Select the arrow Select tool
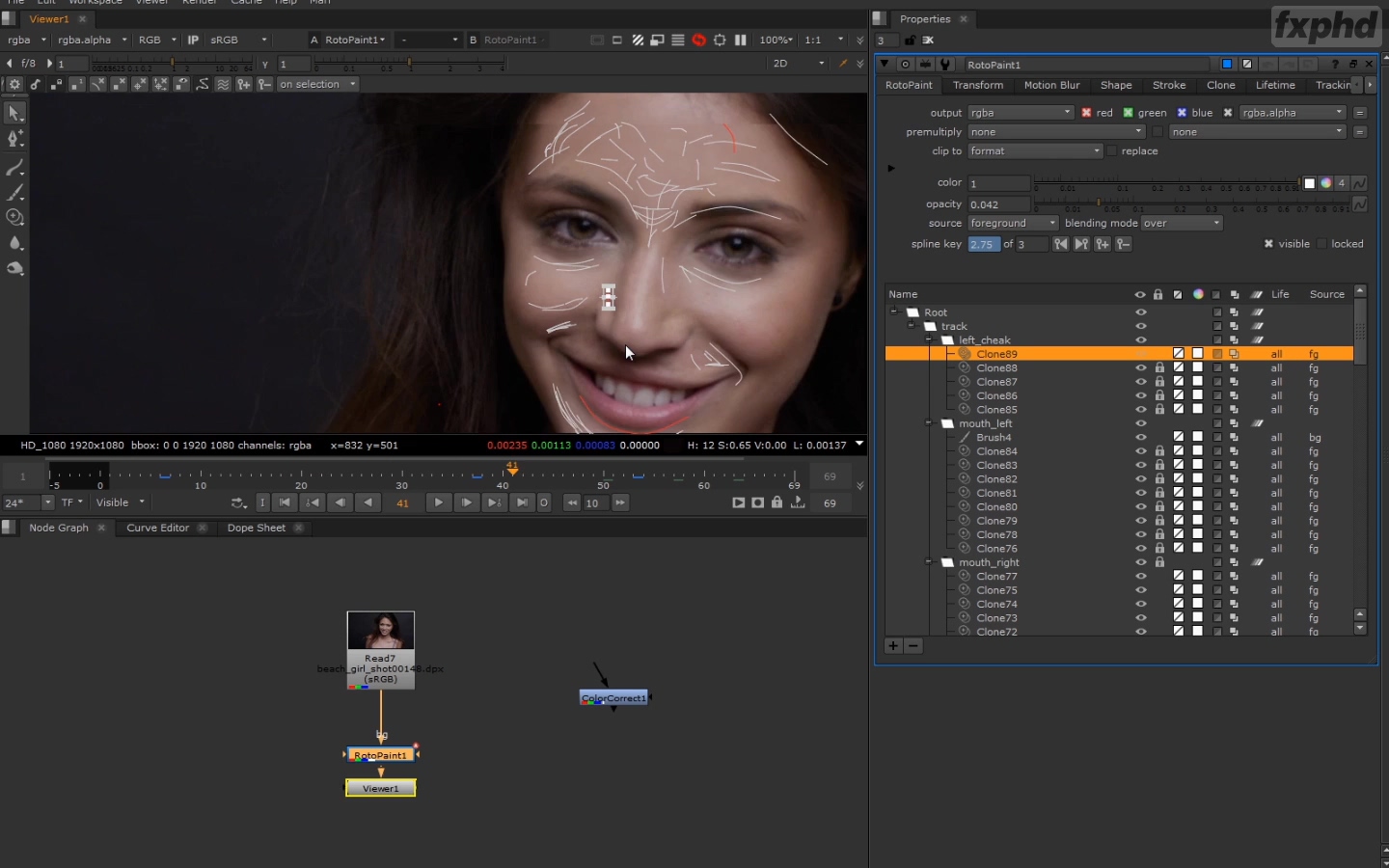 [x=14, y=114]
